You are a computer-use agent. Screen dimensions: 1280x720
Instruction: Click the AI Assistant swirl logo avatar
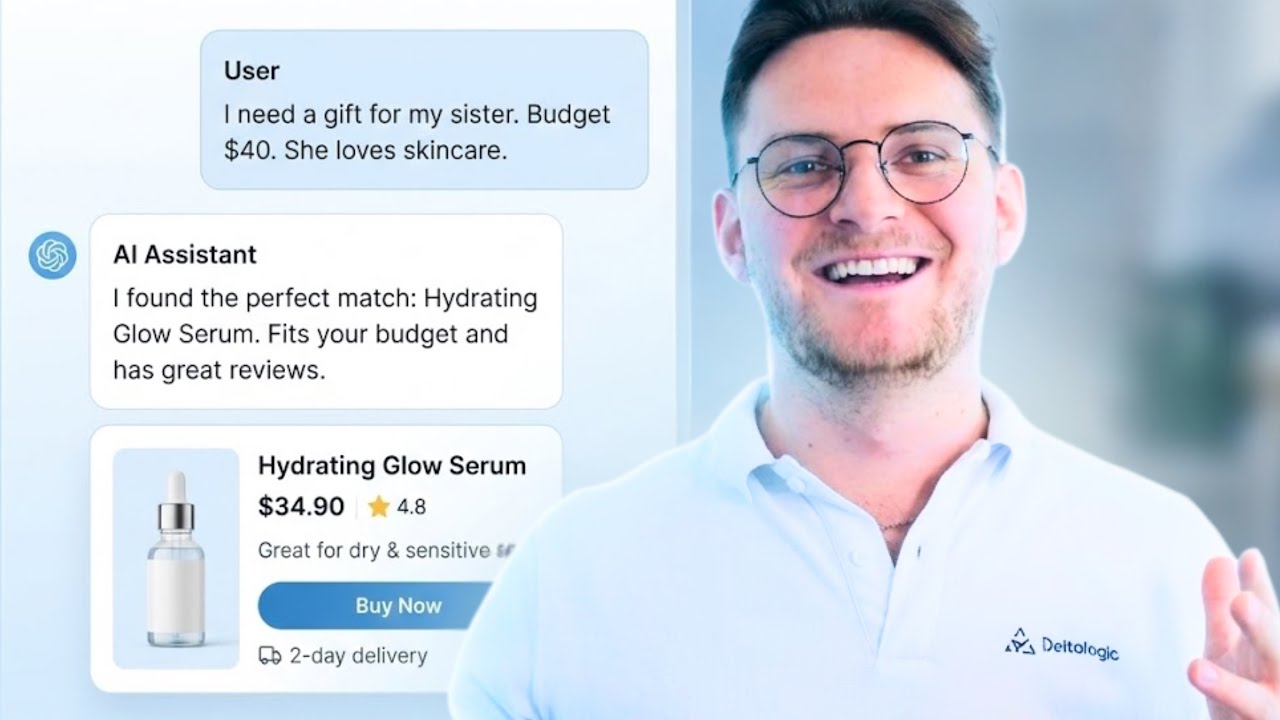[x=52, y=255]
